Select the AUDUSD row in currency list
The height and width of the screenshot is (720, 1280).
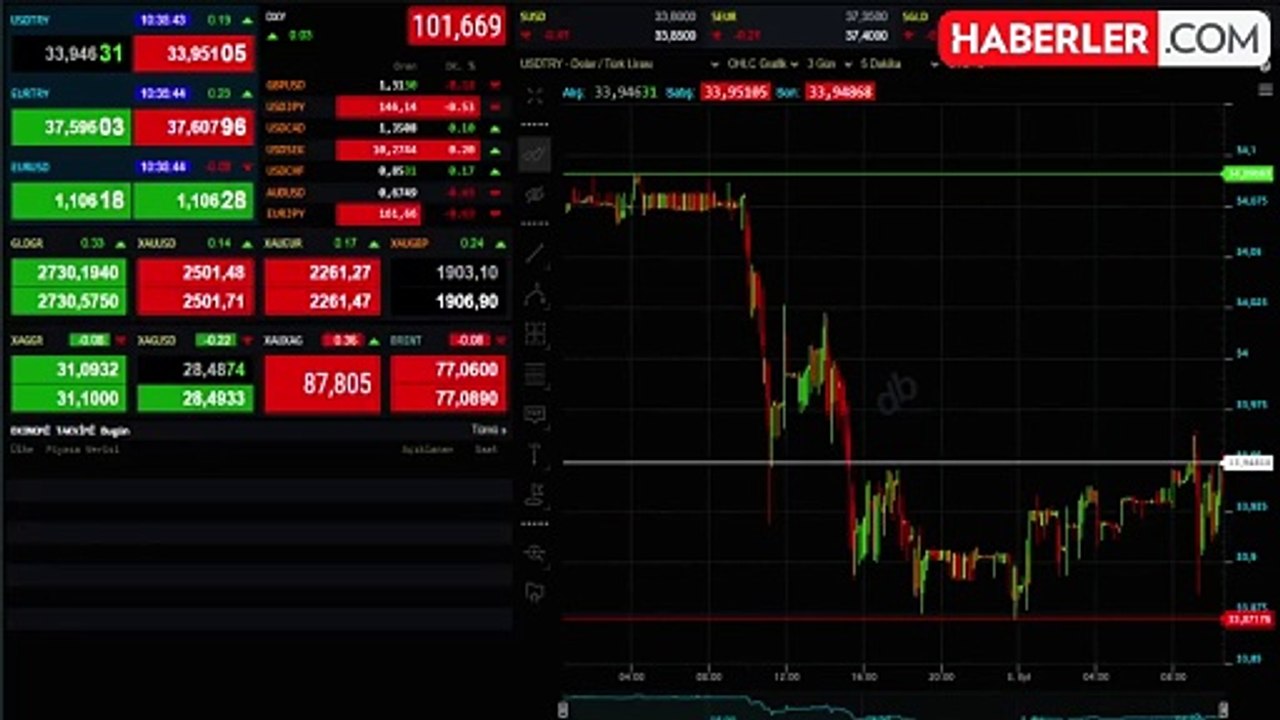383,192
